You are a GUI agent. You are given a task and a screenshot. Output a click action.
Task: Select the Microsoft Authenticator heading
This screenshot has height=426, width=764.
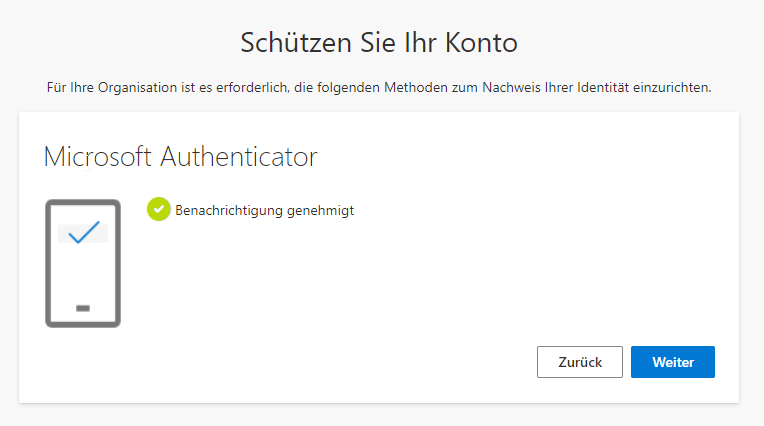pyautogui.click(x=181, y=157)
